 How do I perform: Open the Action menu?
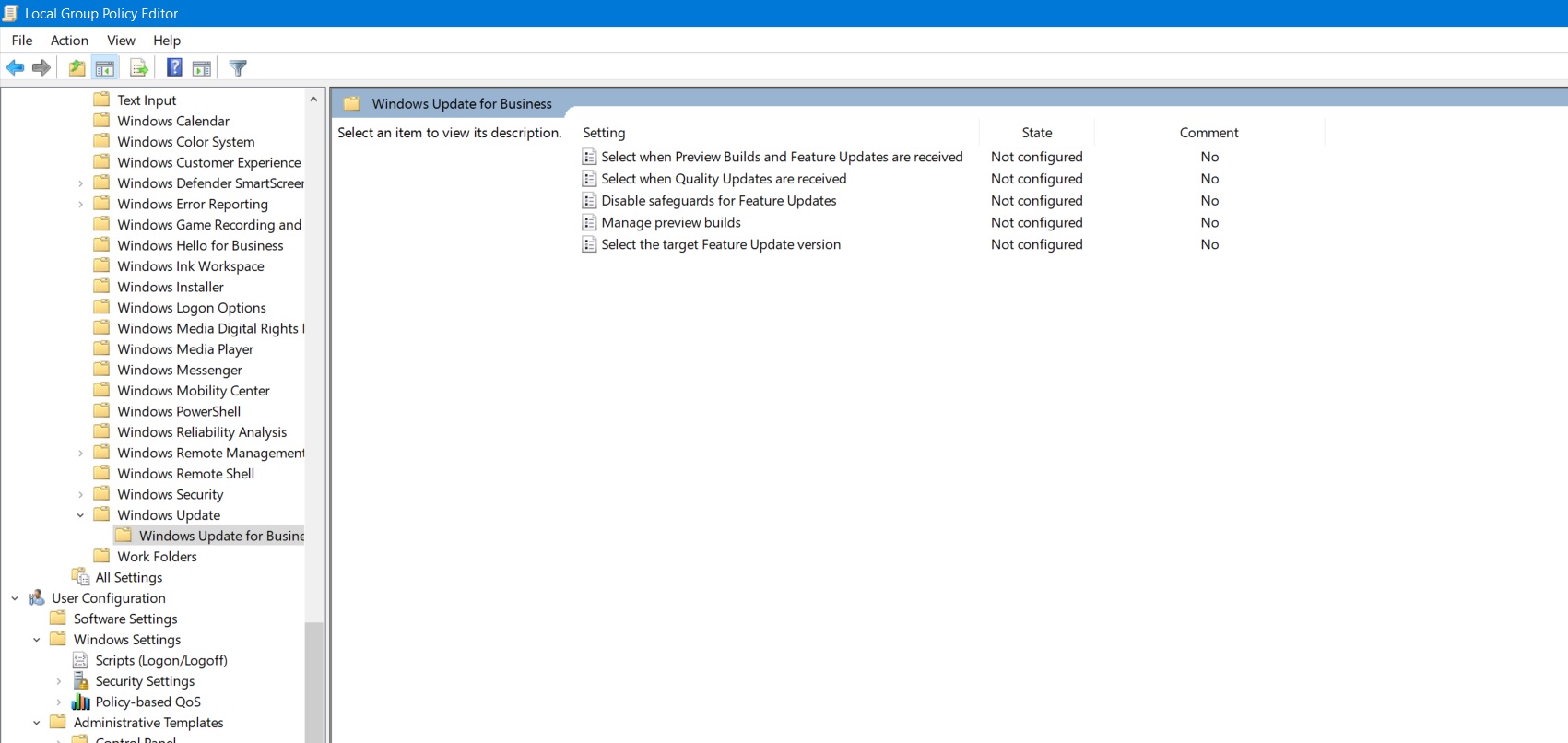69,41
